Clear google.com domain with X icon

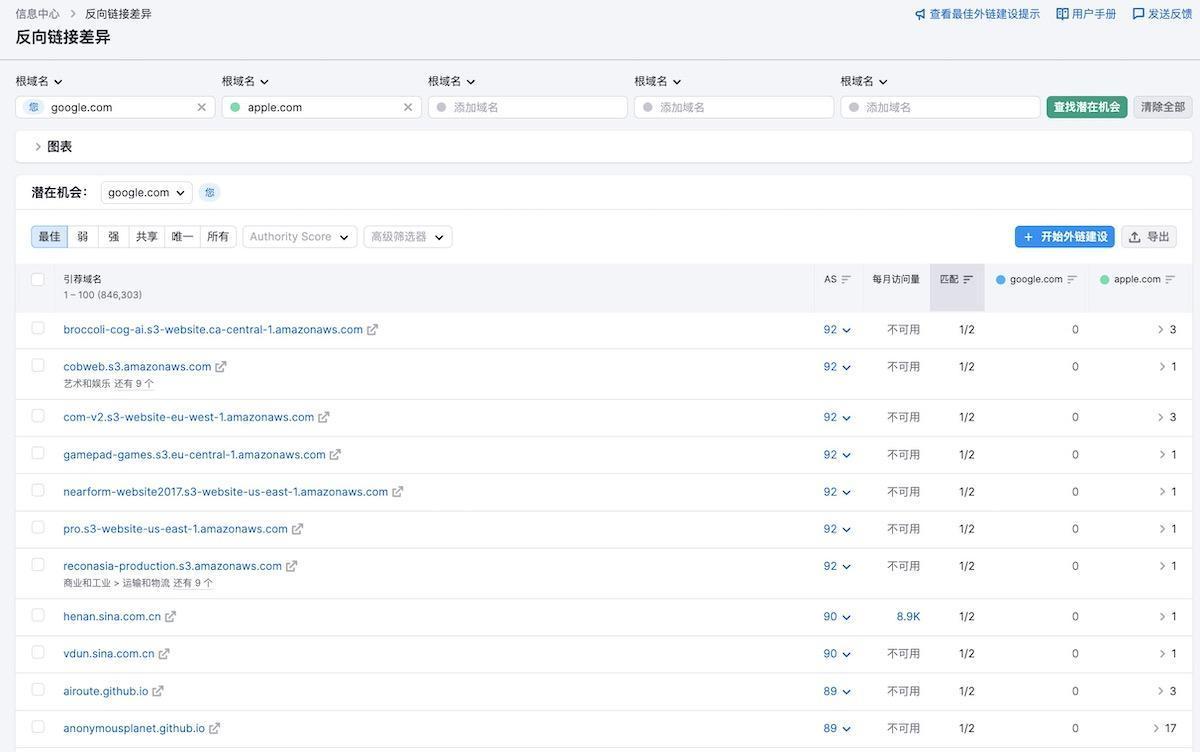(201, 107)
